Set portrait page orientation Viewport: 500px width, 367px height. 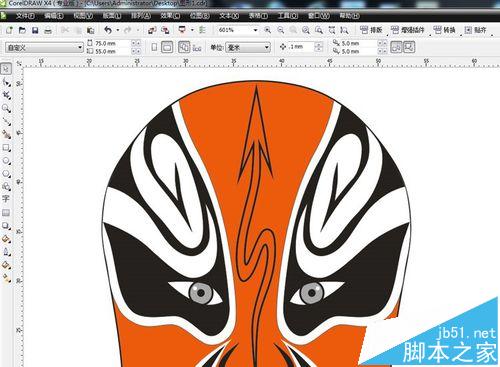(x=154, y=47)
